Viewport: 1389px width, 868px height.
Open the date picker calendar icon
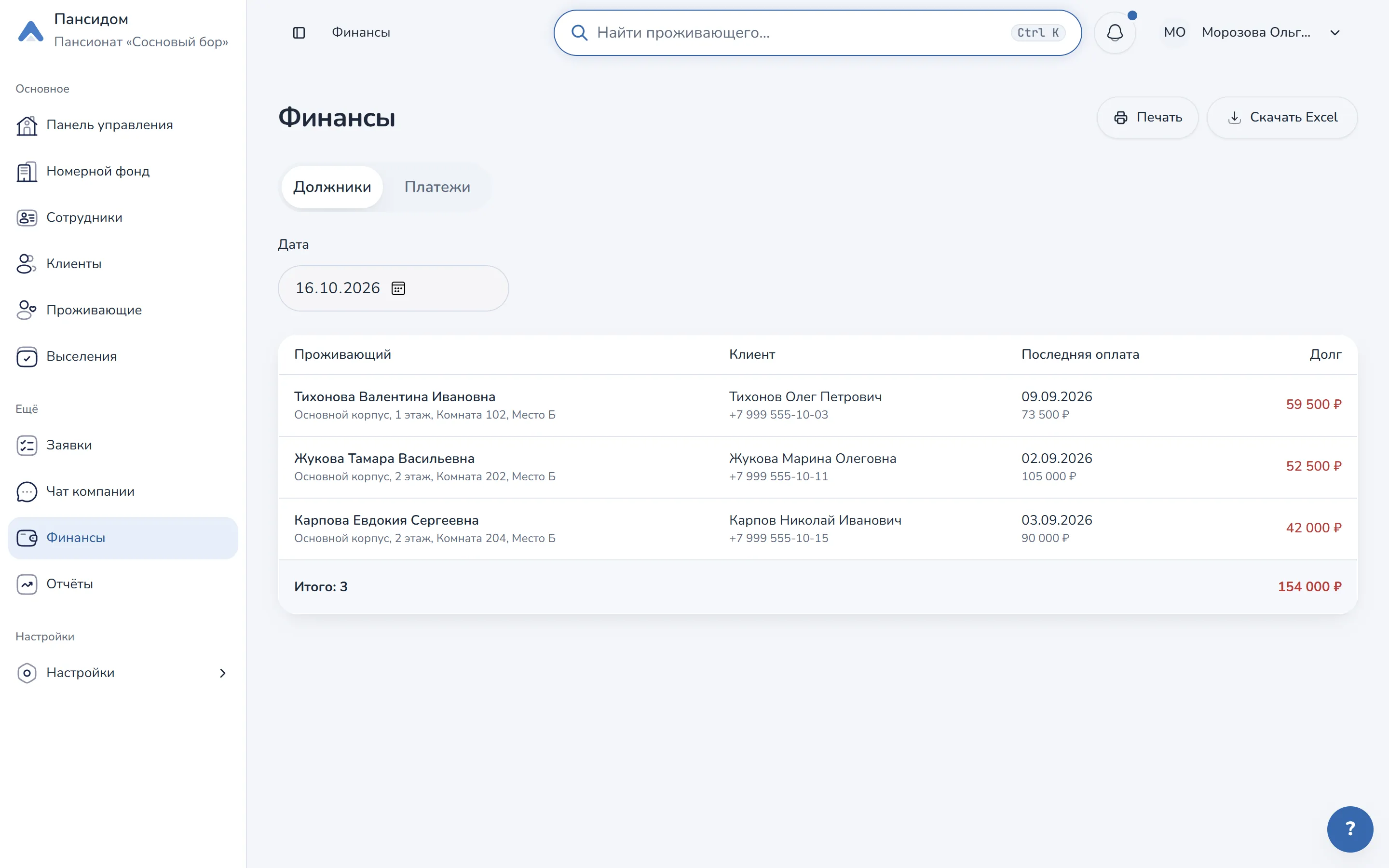pyautogui.click(x=398, y=288)
